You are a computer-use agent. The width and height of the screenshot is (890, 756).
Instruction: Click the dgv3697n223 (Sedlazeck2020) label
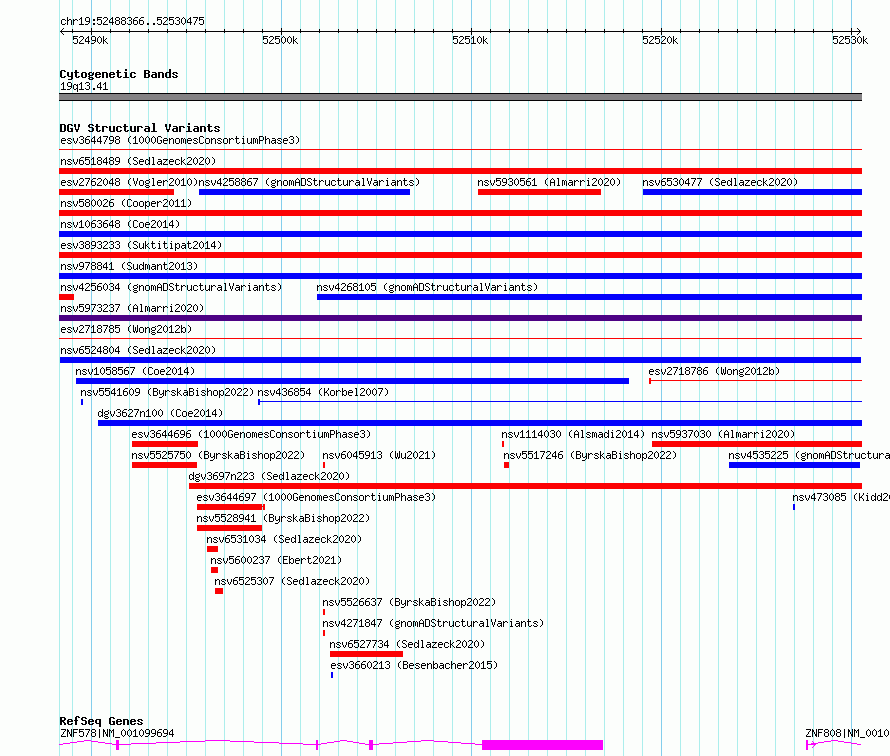[269, 476]
